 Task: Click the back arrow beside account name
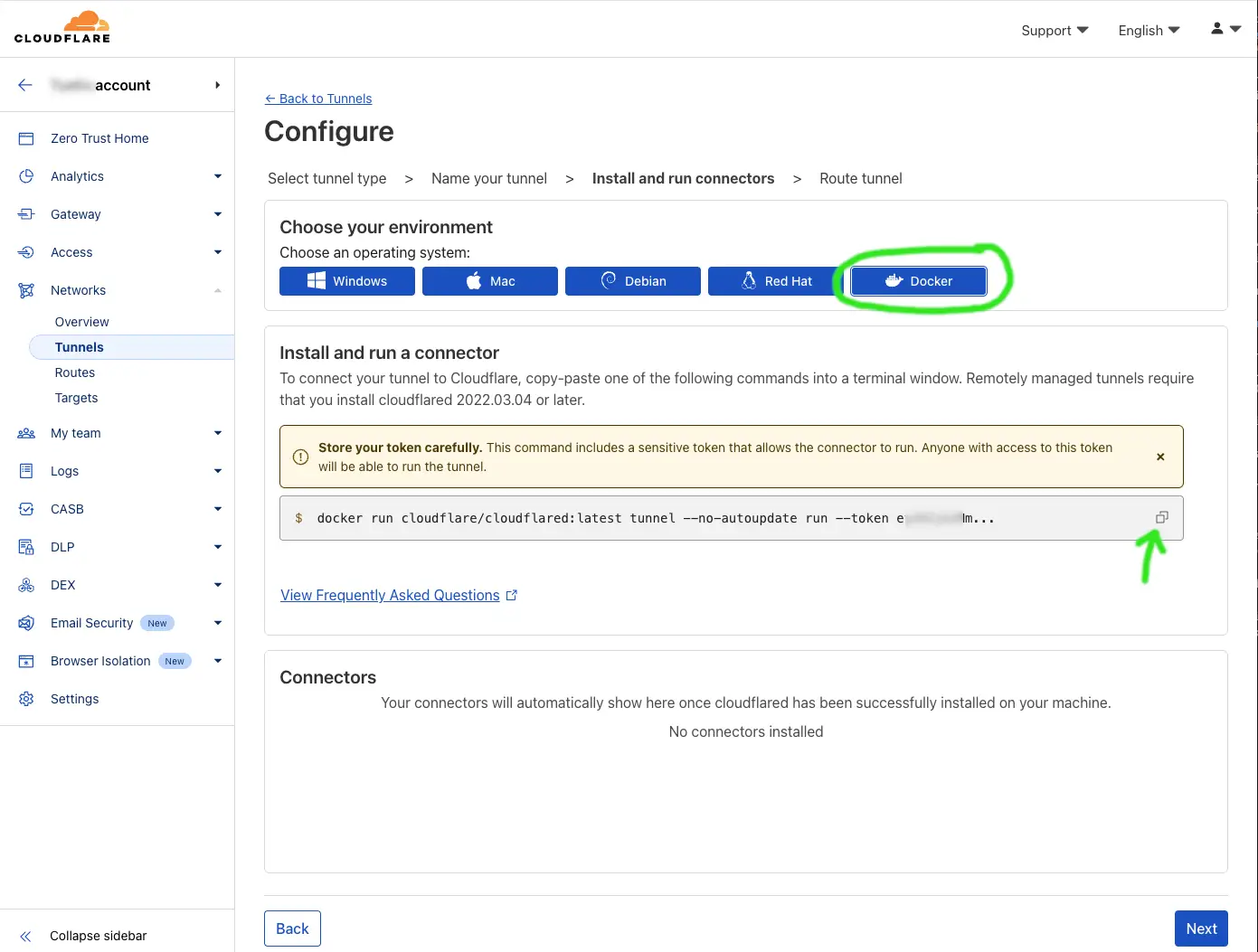coord(25,85)
